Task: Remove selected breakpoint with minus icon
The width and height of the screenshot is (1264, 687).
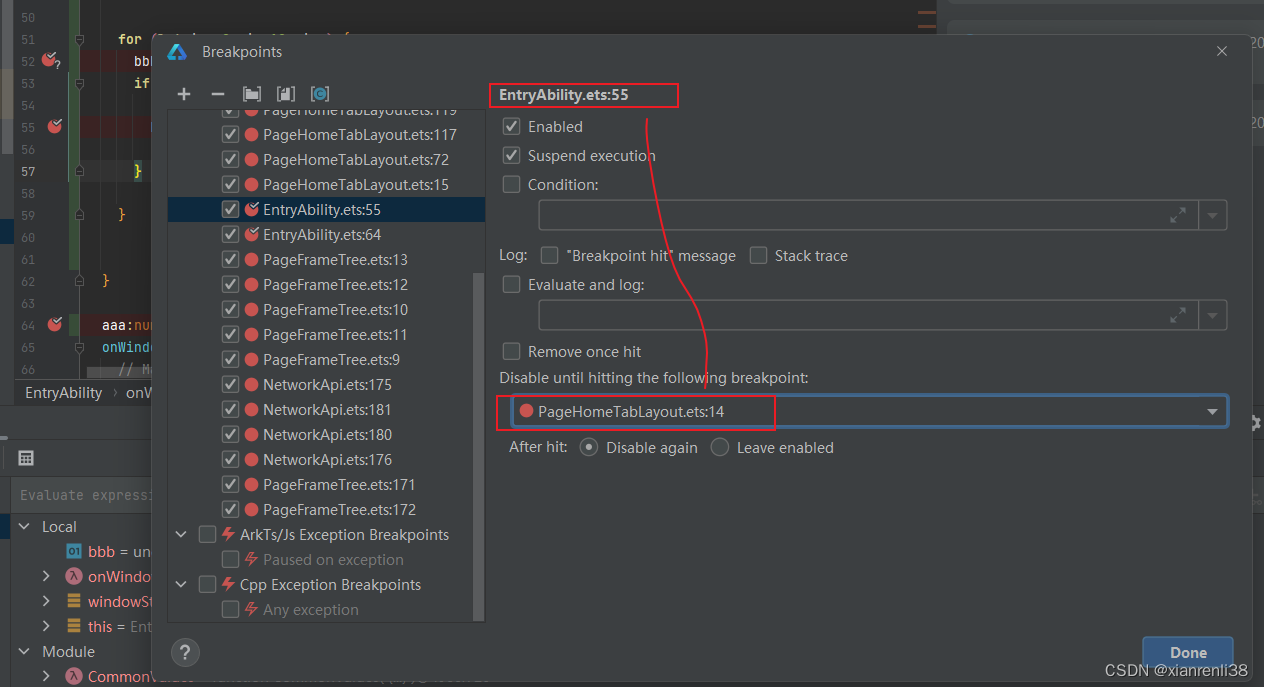Action: 218,93
